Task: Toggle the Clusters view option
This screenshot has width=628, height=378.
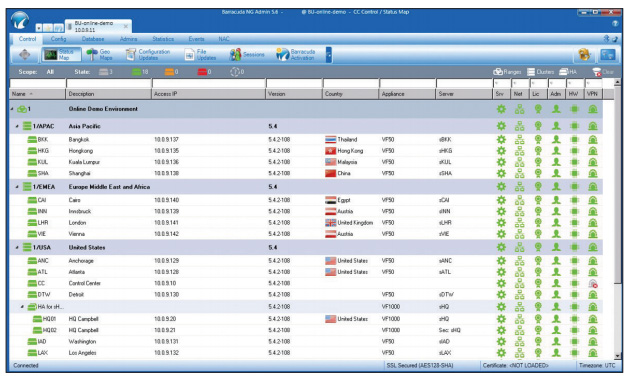Action: 540,72
